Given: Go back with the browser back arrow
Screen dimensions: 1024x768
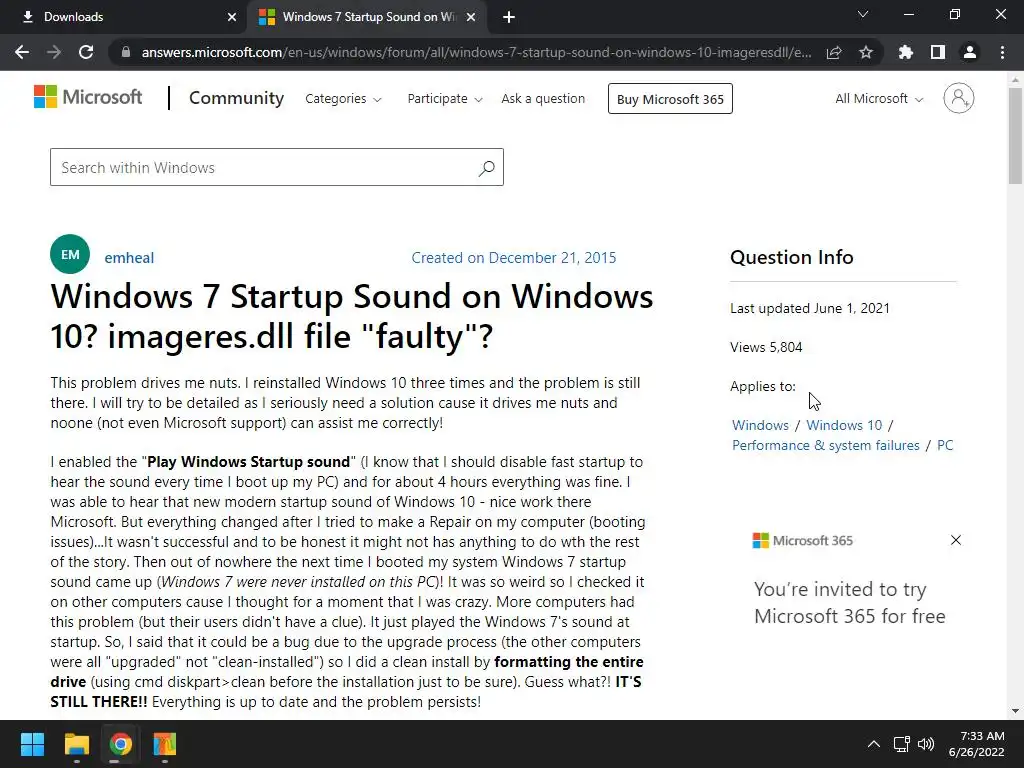Looking at the screenshot, I should coord(22,52).
